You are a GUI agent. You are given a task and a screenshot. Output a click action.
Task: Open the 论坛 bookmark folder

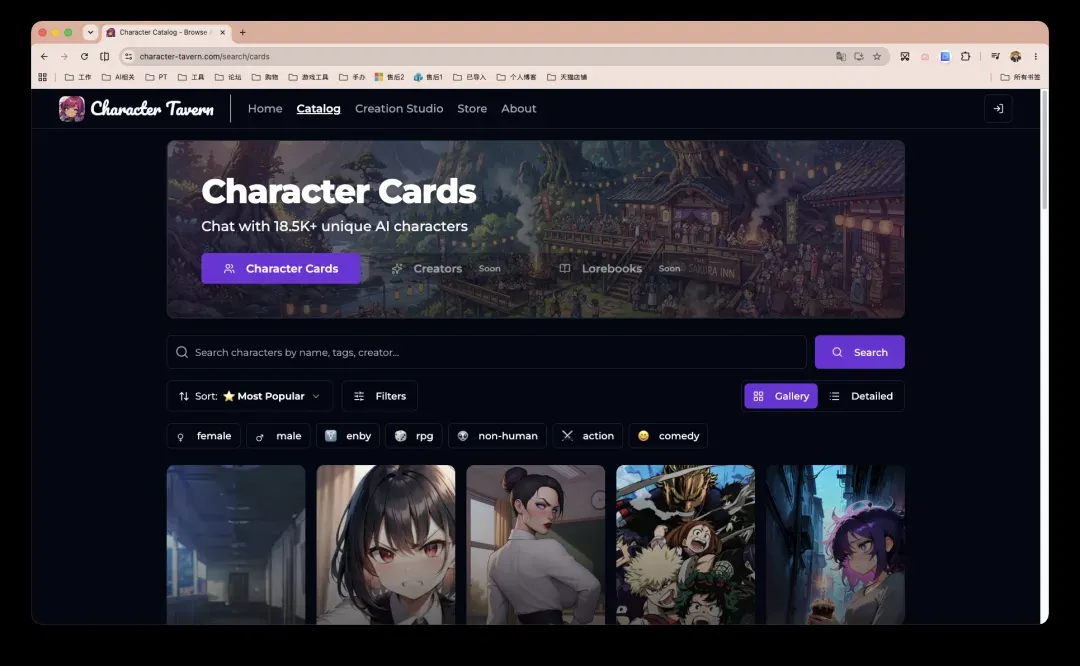point(228,77)
